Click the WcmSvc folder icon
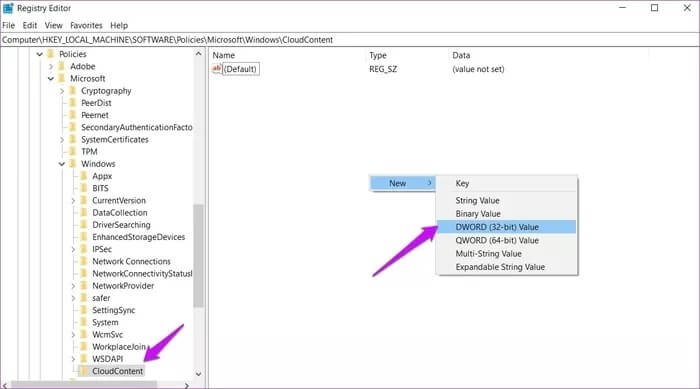The image size is (700, 389). tap(84, 335)
